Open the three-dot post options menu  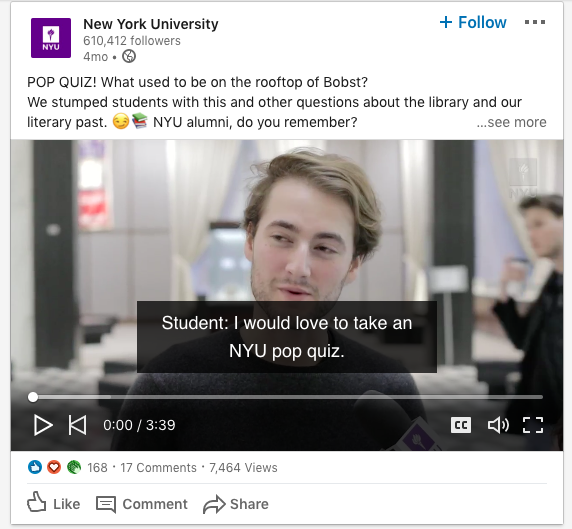(x=535, y=22)
